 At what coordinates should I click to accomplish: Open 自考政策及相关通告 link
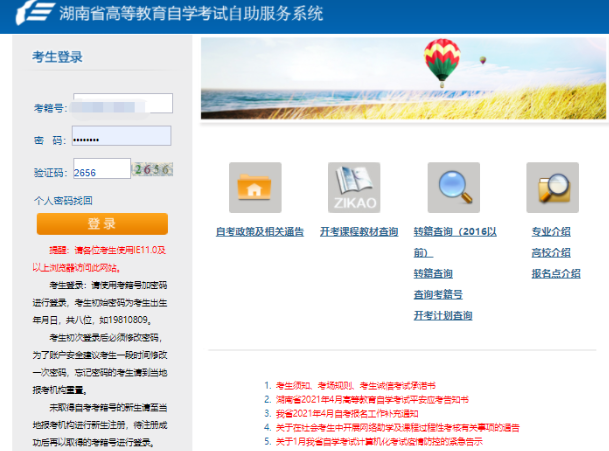tap(260, 232)
